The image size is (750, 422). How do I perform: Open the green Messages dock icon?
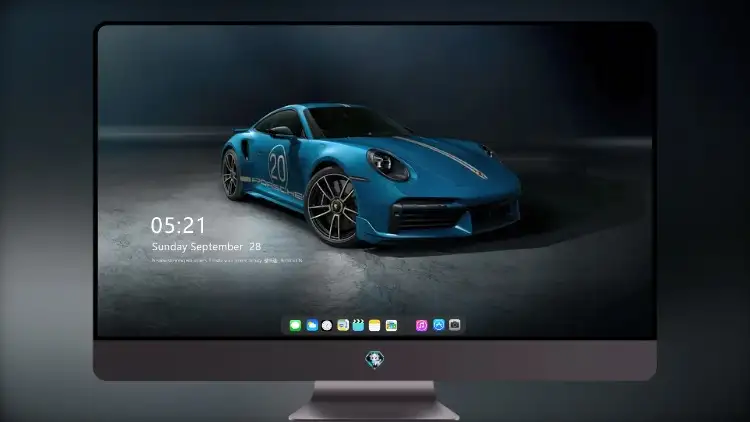point(295,325)
